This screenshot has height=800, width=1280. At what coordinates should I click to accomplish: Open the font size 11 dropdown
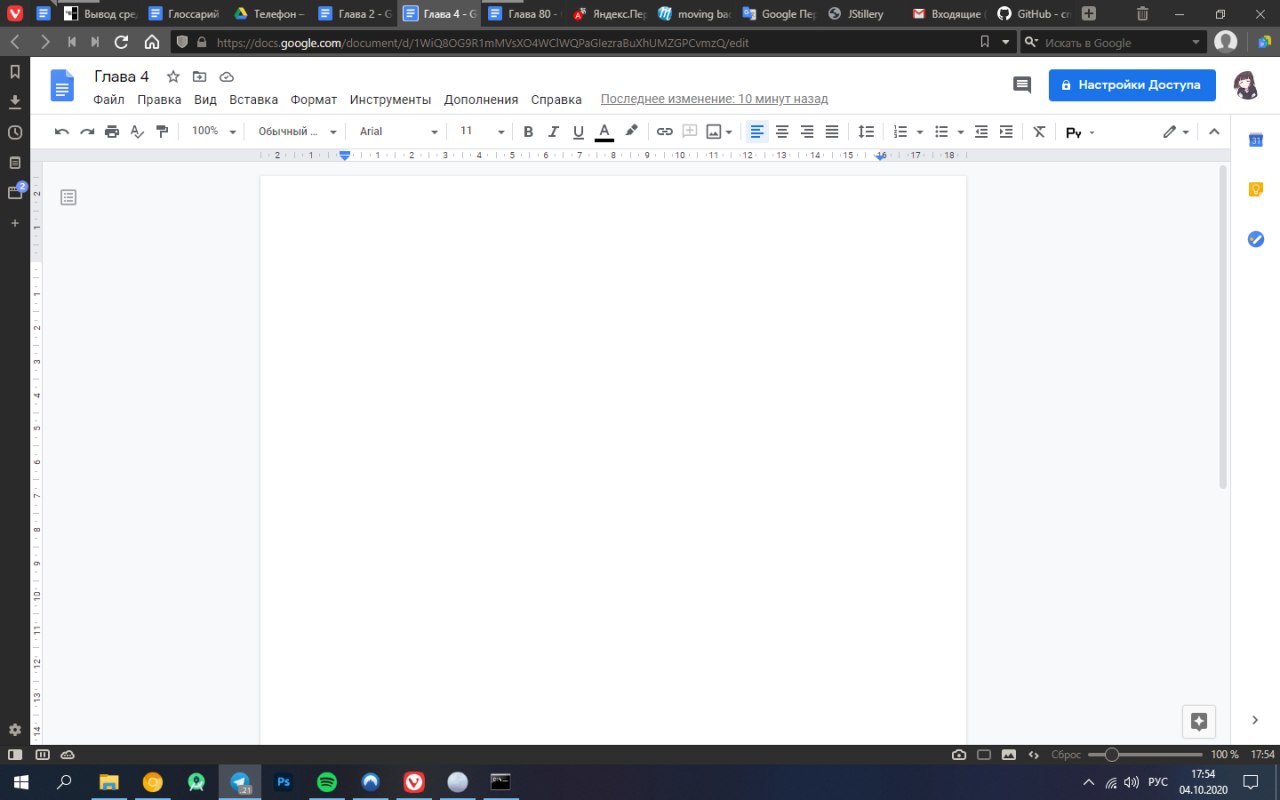482,131
